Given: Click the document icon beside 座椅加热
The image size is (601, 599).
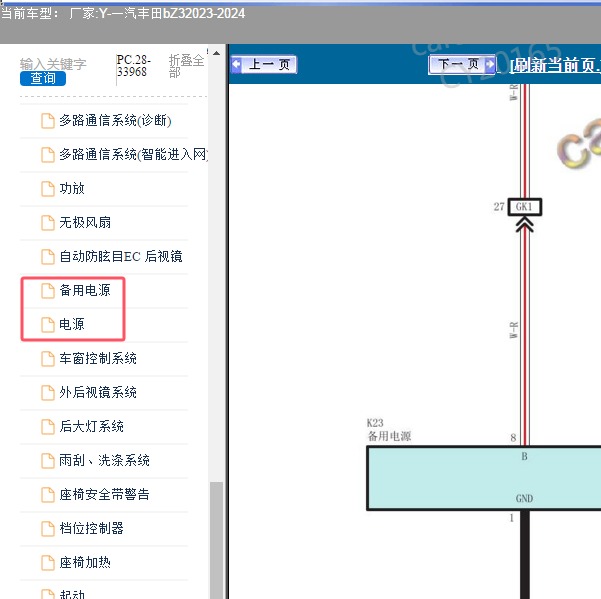Looking at the screenshot, I should 48,563.
